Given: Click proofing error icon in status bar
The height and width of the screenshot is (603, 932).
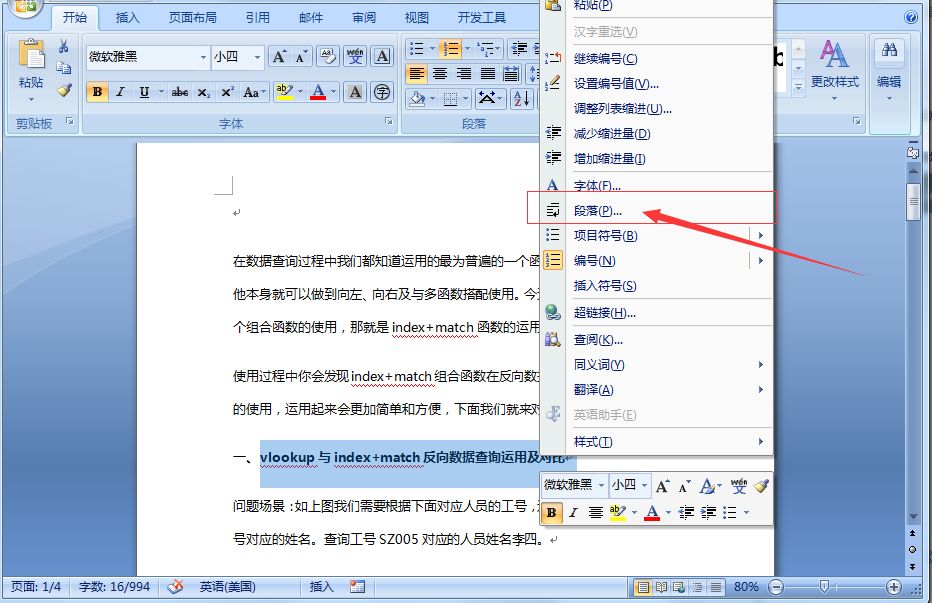Looking at the screenshot, I should (x=175, y=587).
